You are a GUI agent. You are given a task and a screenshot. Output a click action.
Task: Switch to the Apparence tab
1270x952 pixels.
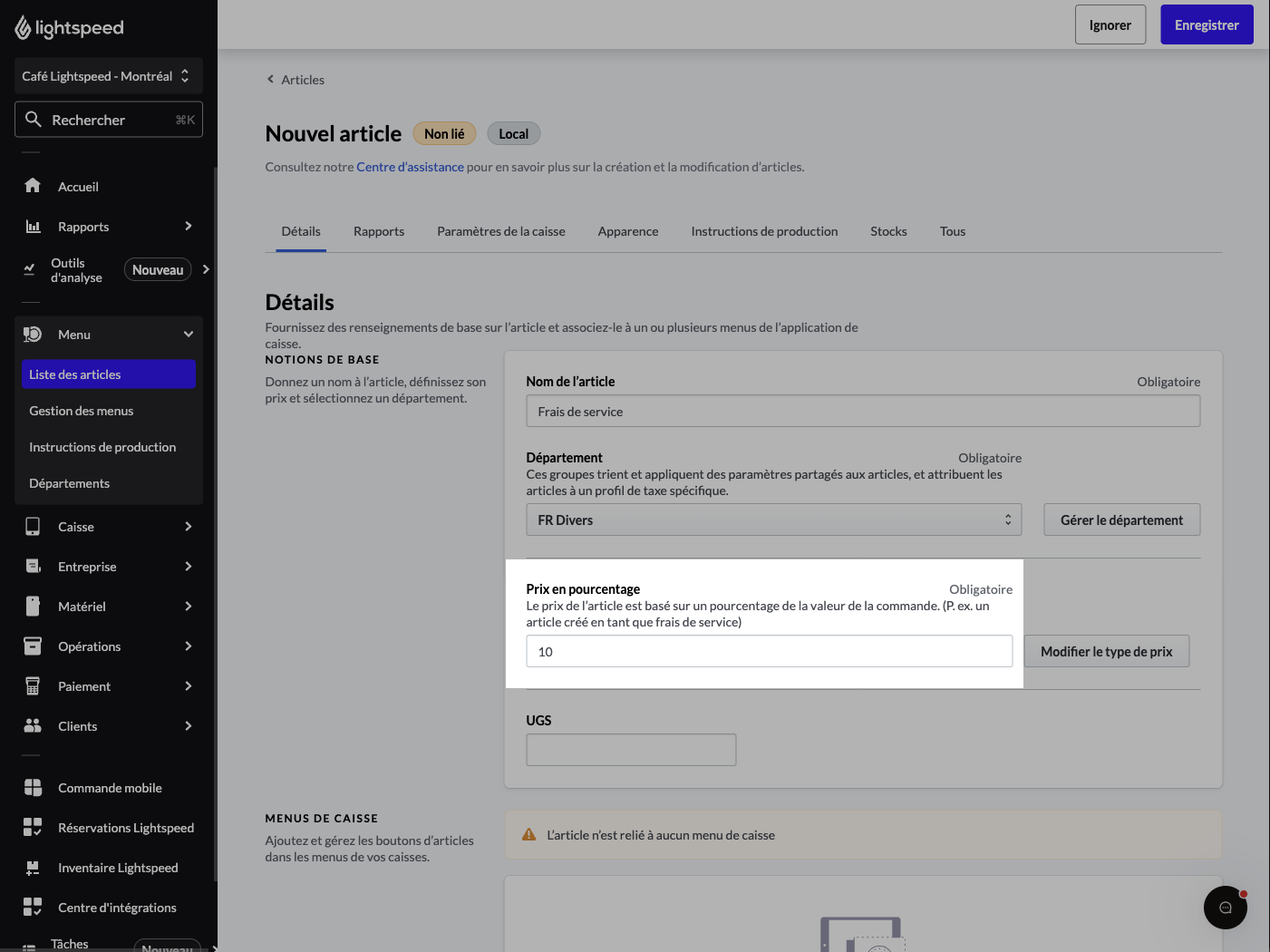(628, 232)
